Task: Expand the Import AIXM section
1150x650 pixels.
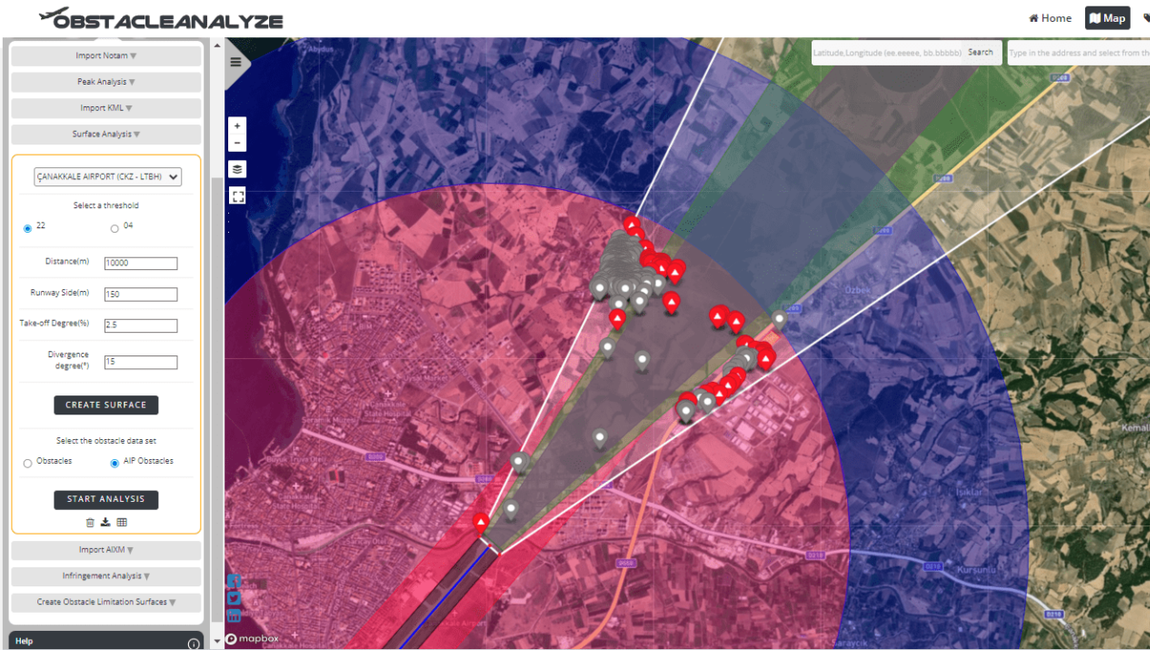Action: 106,550
